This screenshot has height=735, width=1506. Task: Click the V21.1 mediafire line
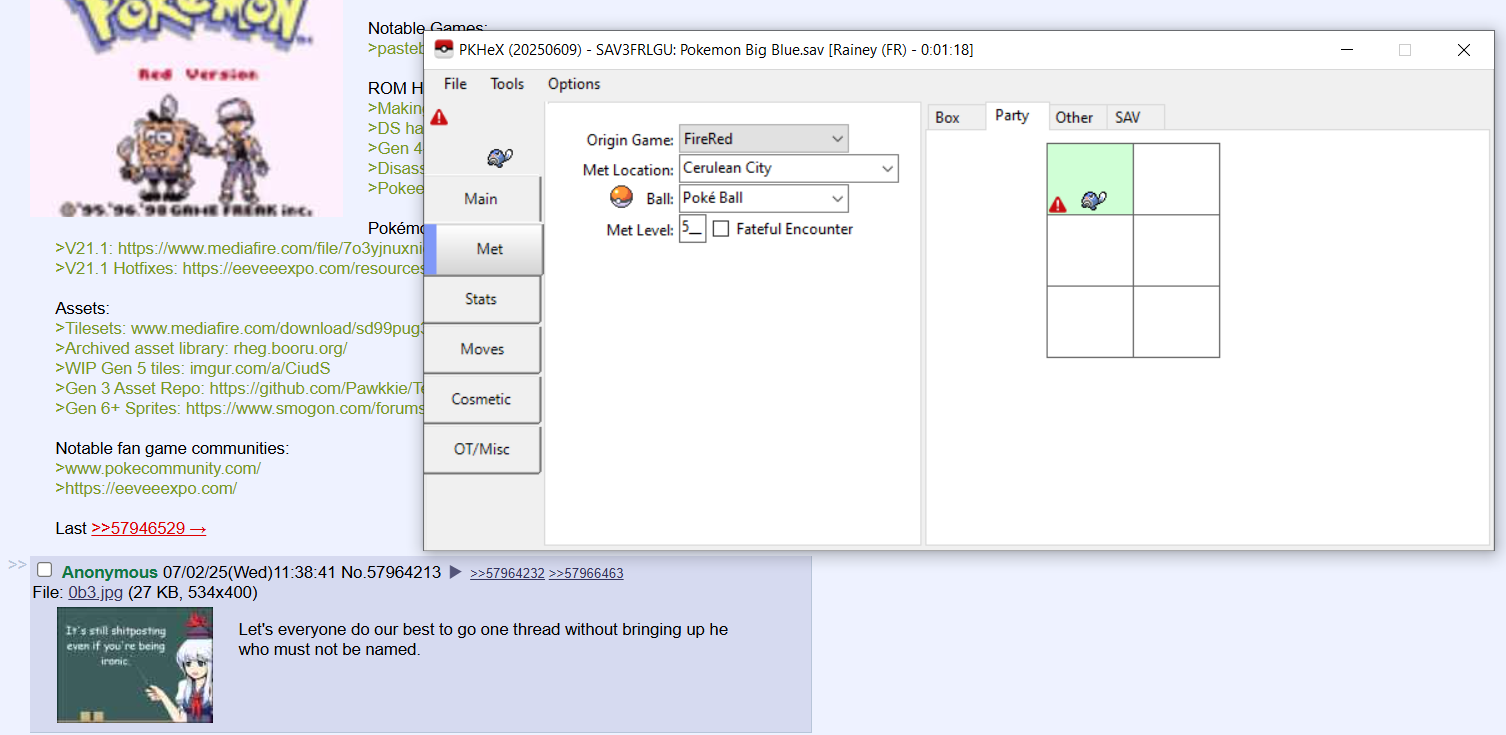[240, 248]
